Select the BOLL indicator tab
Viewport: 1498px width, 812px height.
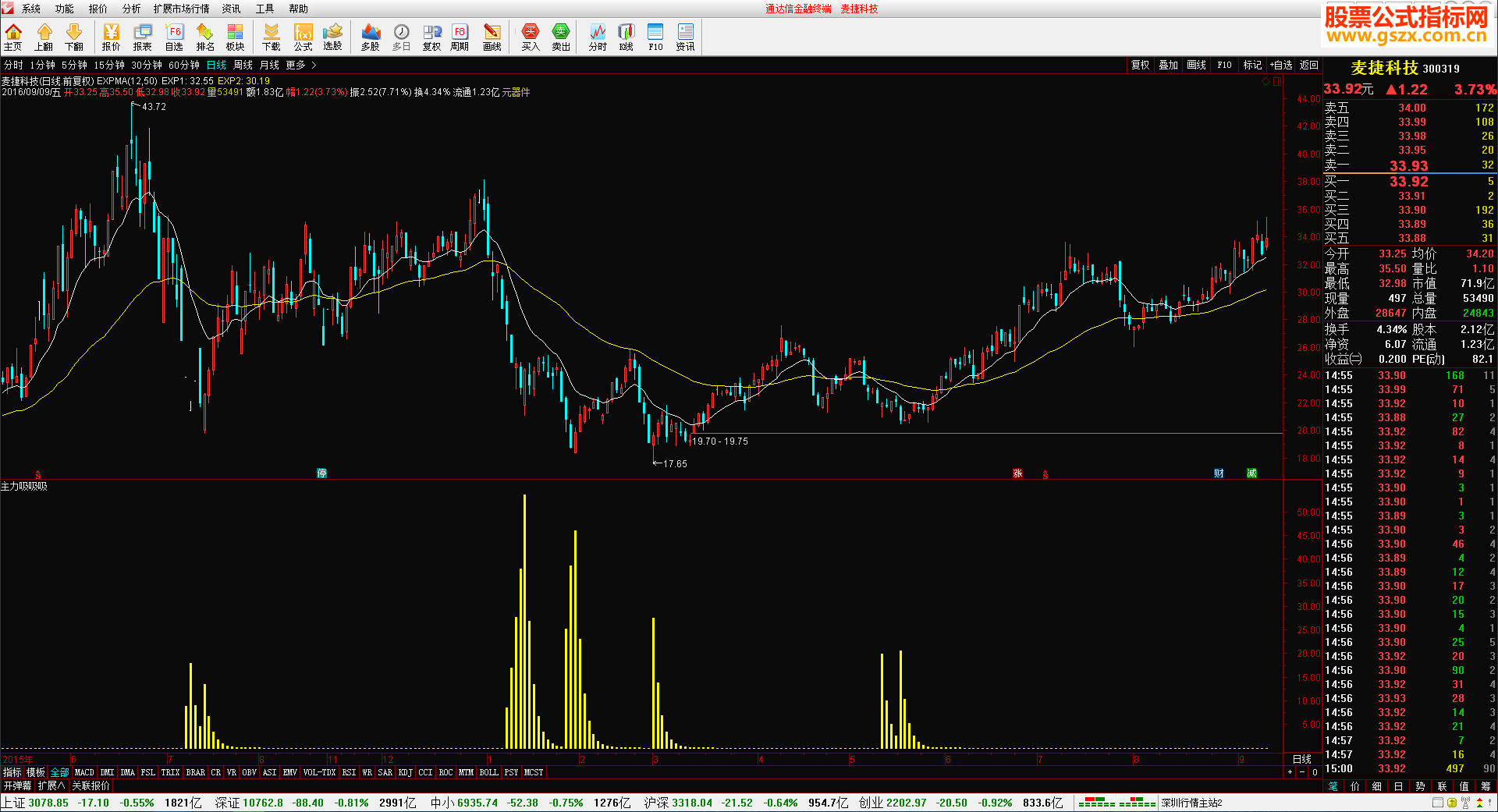click(489, 772)
